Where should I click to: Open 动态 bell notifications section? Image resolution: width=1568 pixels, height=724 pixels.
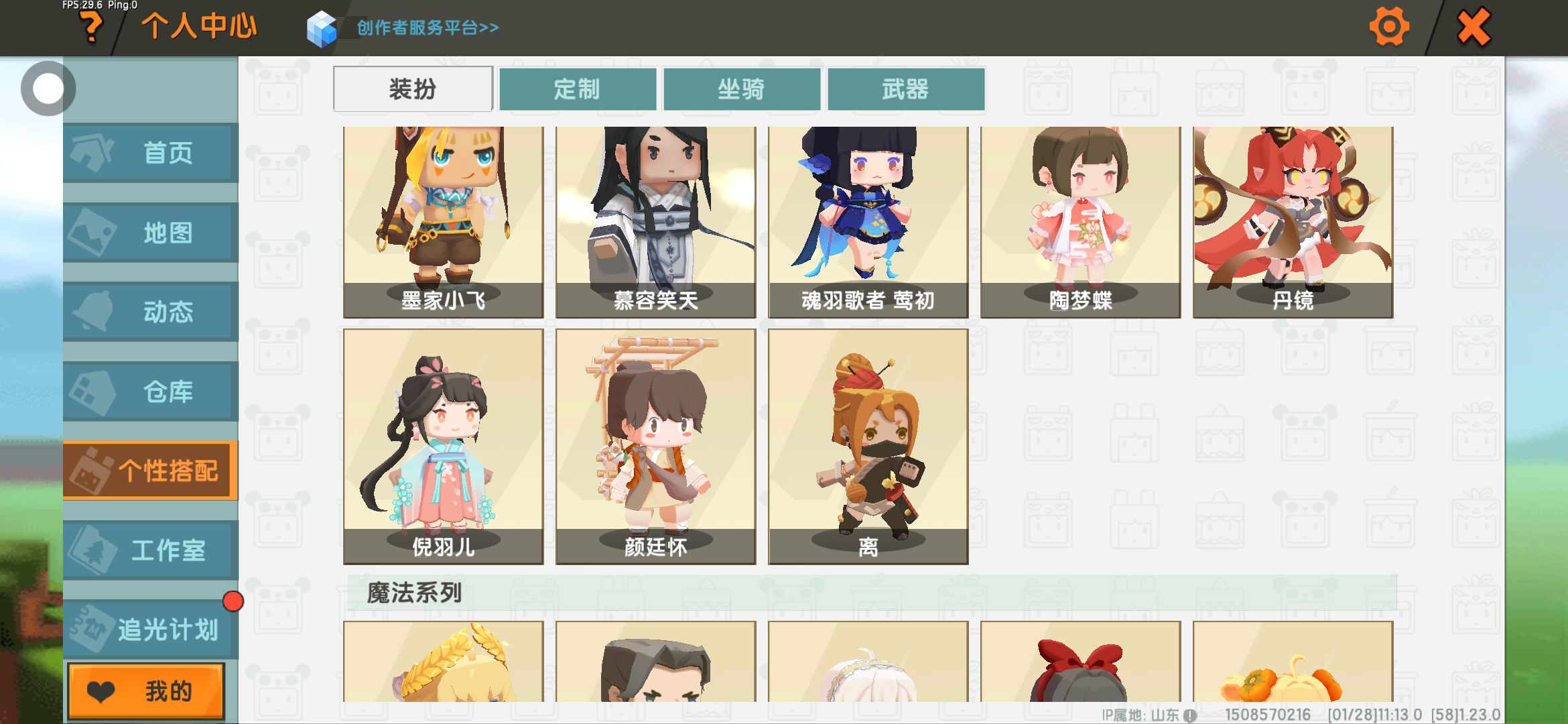tap(151, 312)
